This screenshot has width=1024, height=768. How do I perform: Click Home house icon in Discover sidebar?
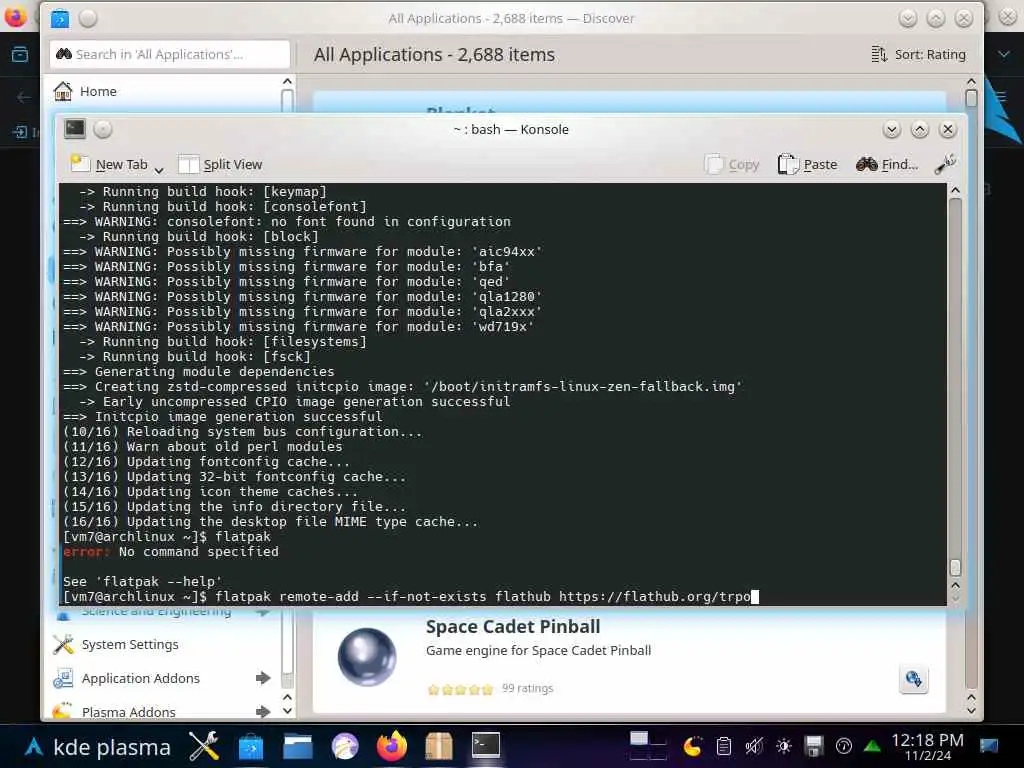tap(63, 91)
